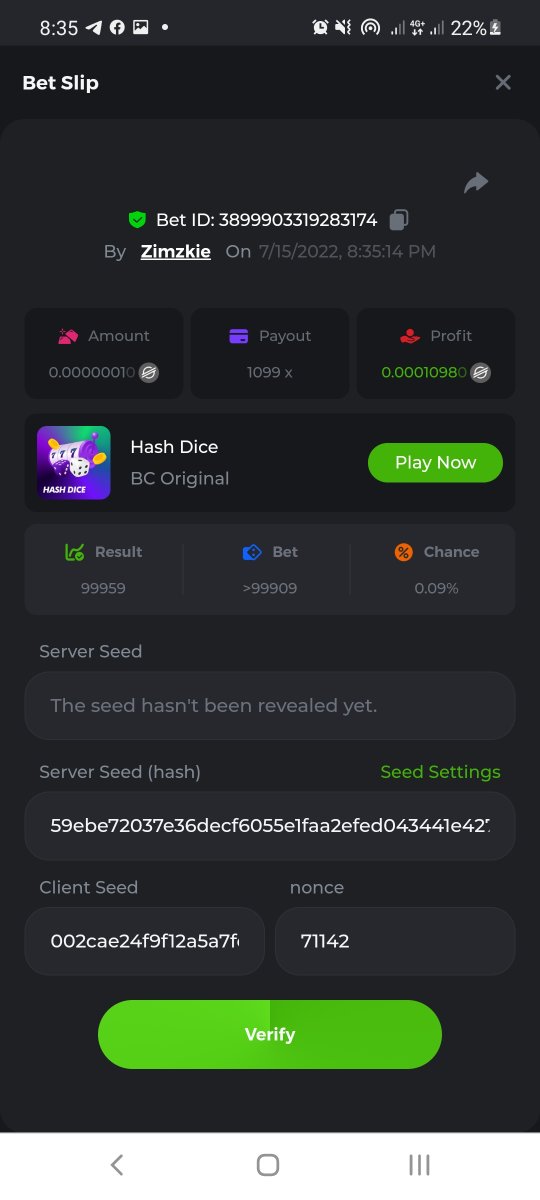540x1200 pixels.
Task: Copy the Bet ID with copy icon
Action: click(x=399, y=219)
